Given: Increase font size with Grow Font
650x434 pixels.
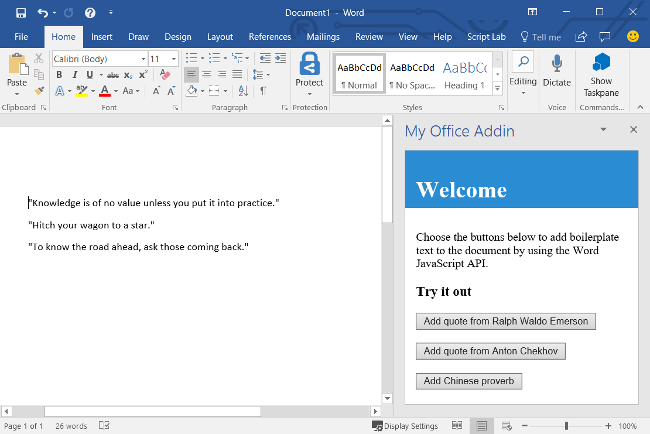Looking at the screenshot, I should point(156,91).
